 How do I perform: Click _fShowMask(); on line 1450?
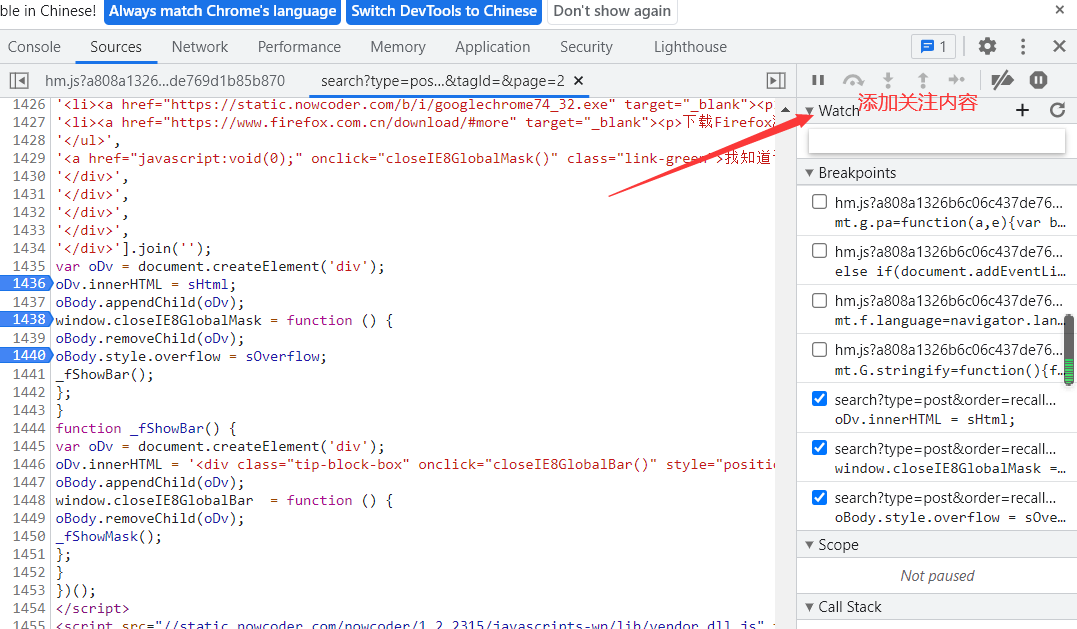[x=109, y=536]
